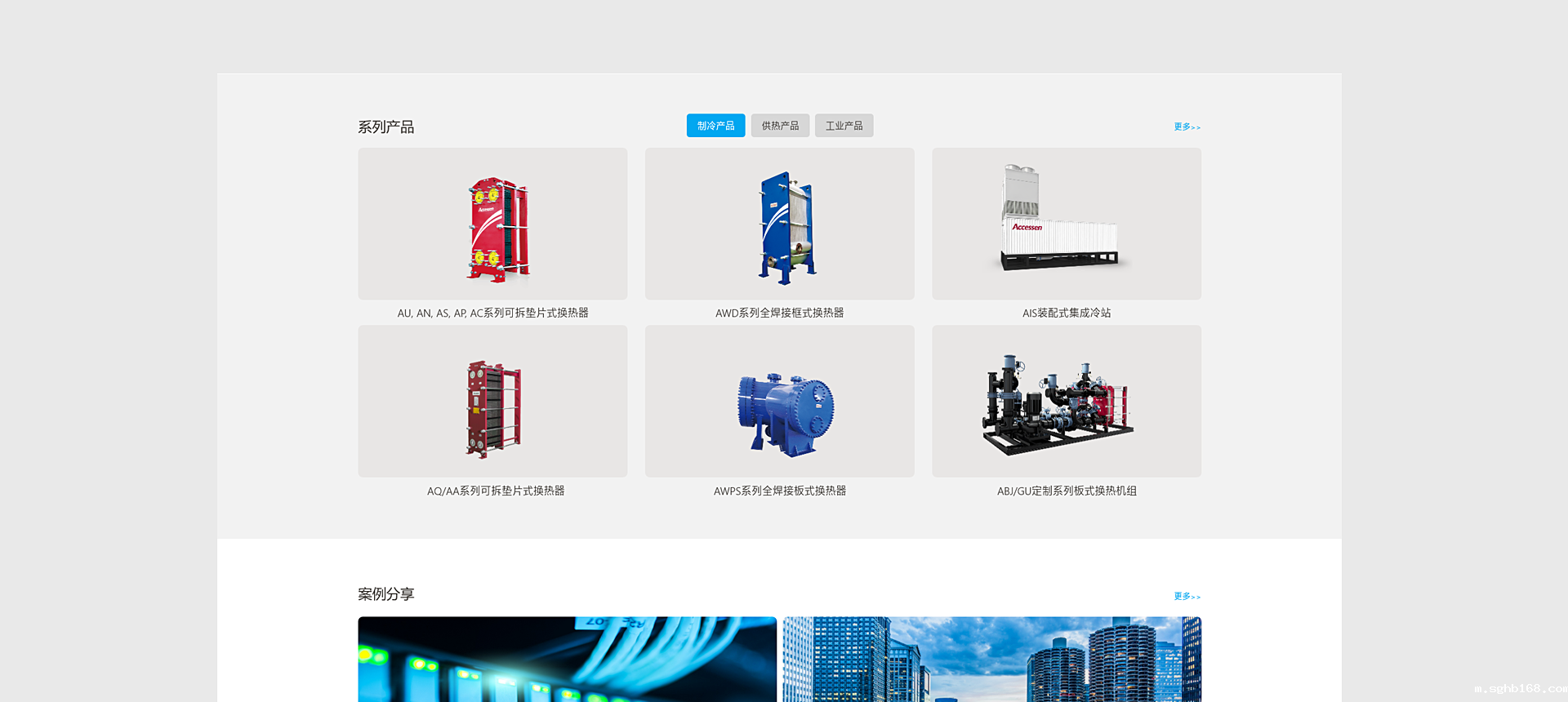Click 更多 link beside 系列产品
Screen dimensions: 1568x702
click(1187, 127)
